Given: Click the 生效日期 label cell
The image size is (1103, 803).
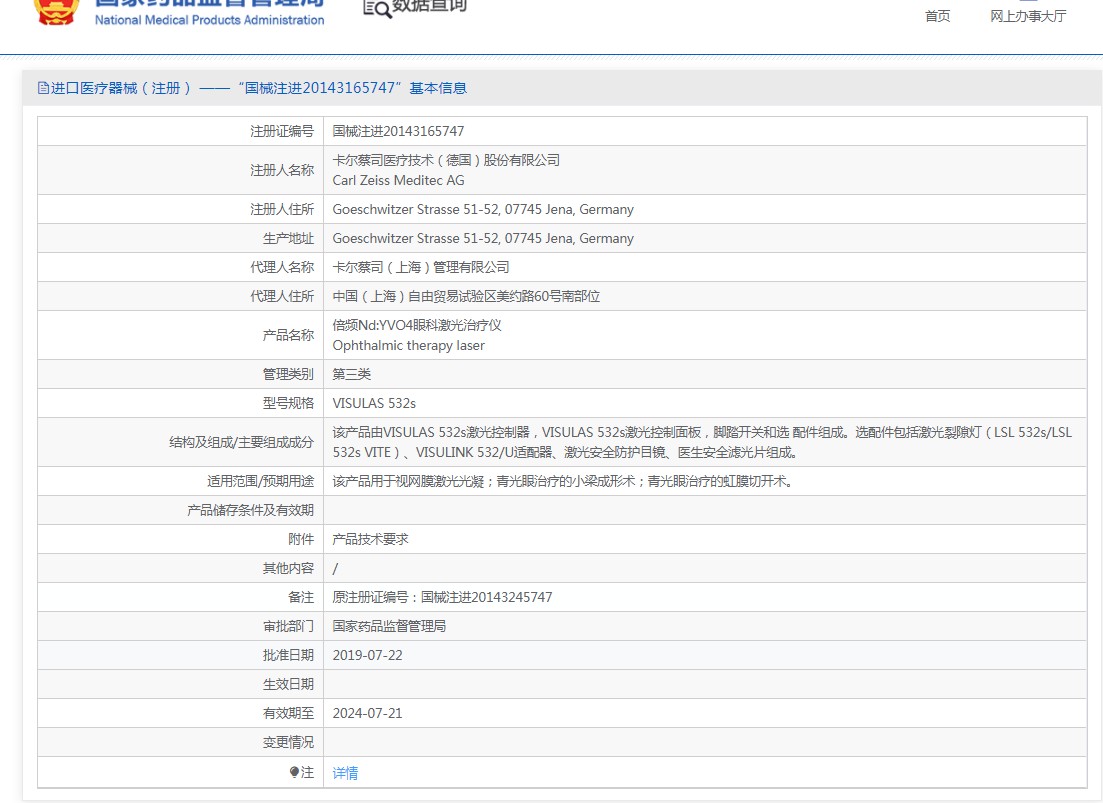Looking at the screenshot, I should click(180, 684).
